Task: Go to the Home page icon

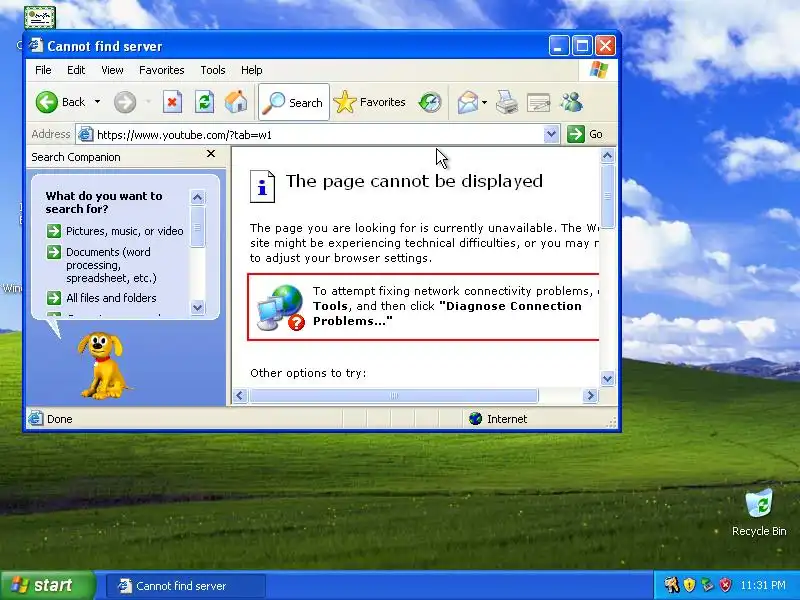Action: point(236,102)
